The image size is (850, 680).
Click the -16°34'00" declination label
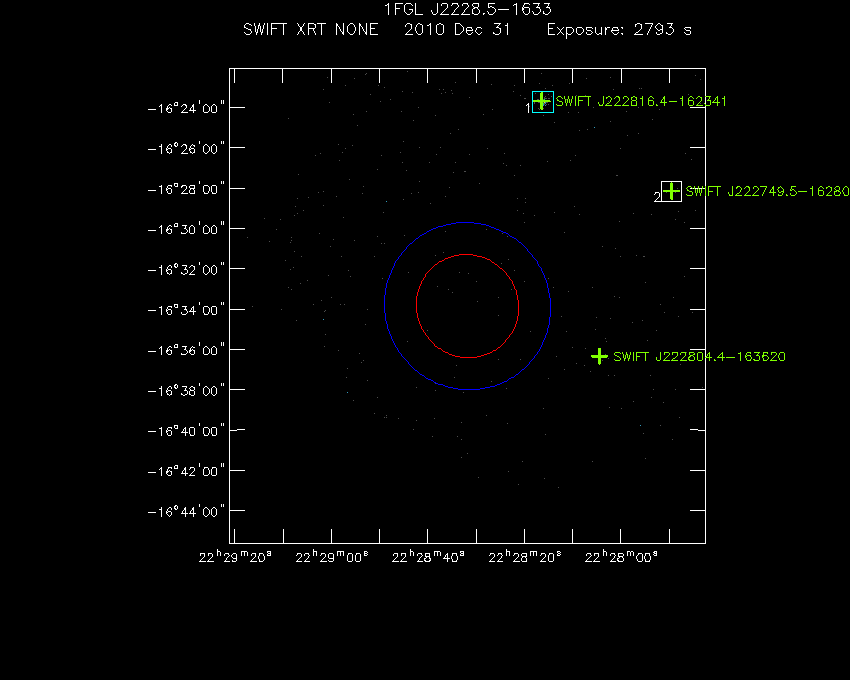pos(186,310)
